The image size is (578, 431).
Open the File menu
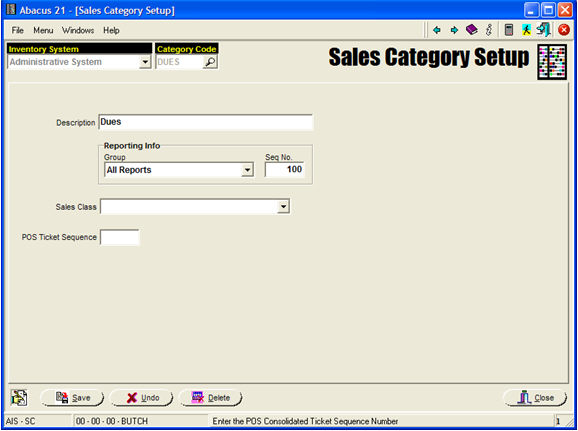coord(17,30)
